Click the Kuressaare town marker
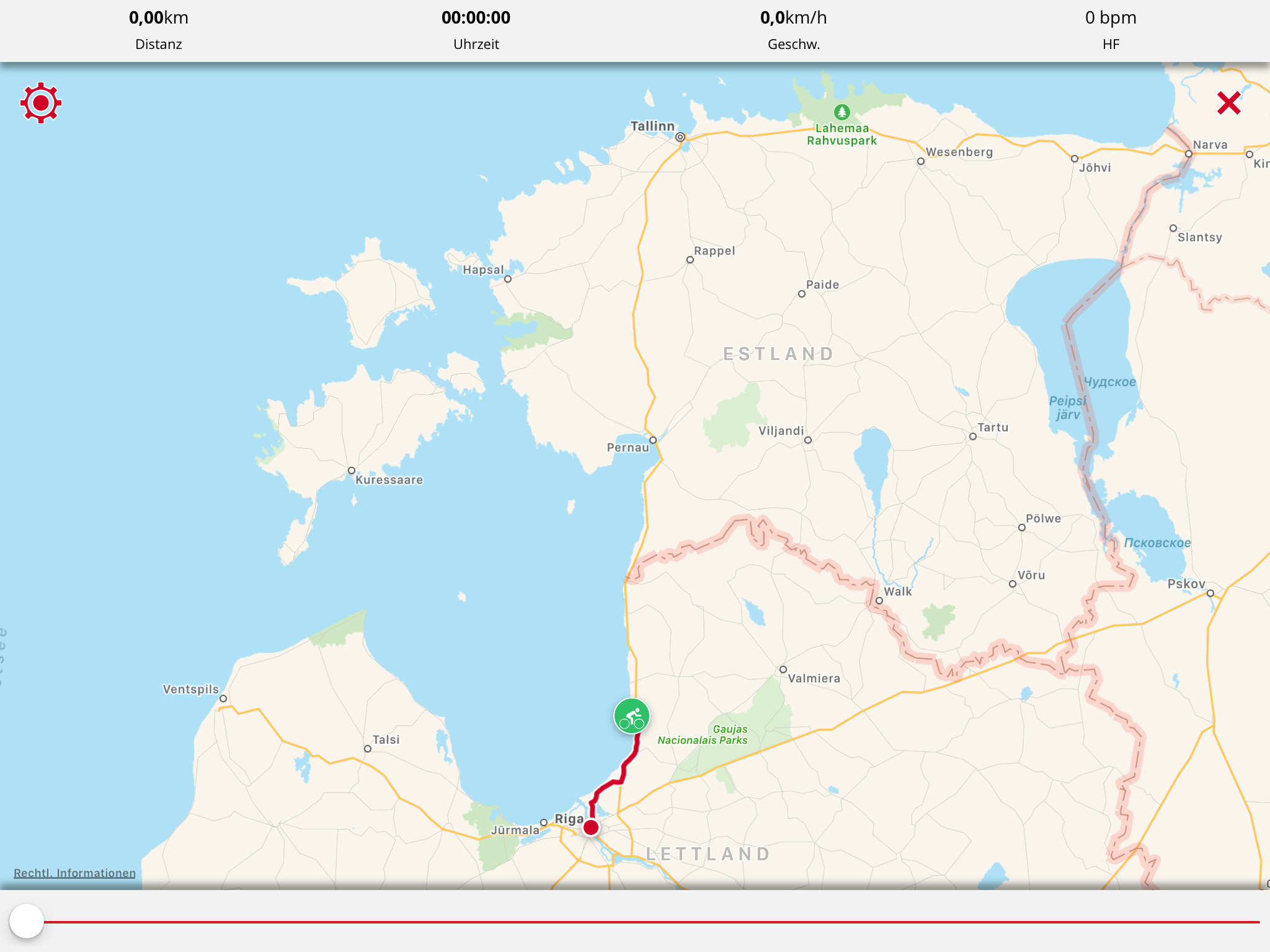The width and height of the screenshot is (1270, 952). pyautogui.click(x=352, y=470)
